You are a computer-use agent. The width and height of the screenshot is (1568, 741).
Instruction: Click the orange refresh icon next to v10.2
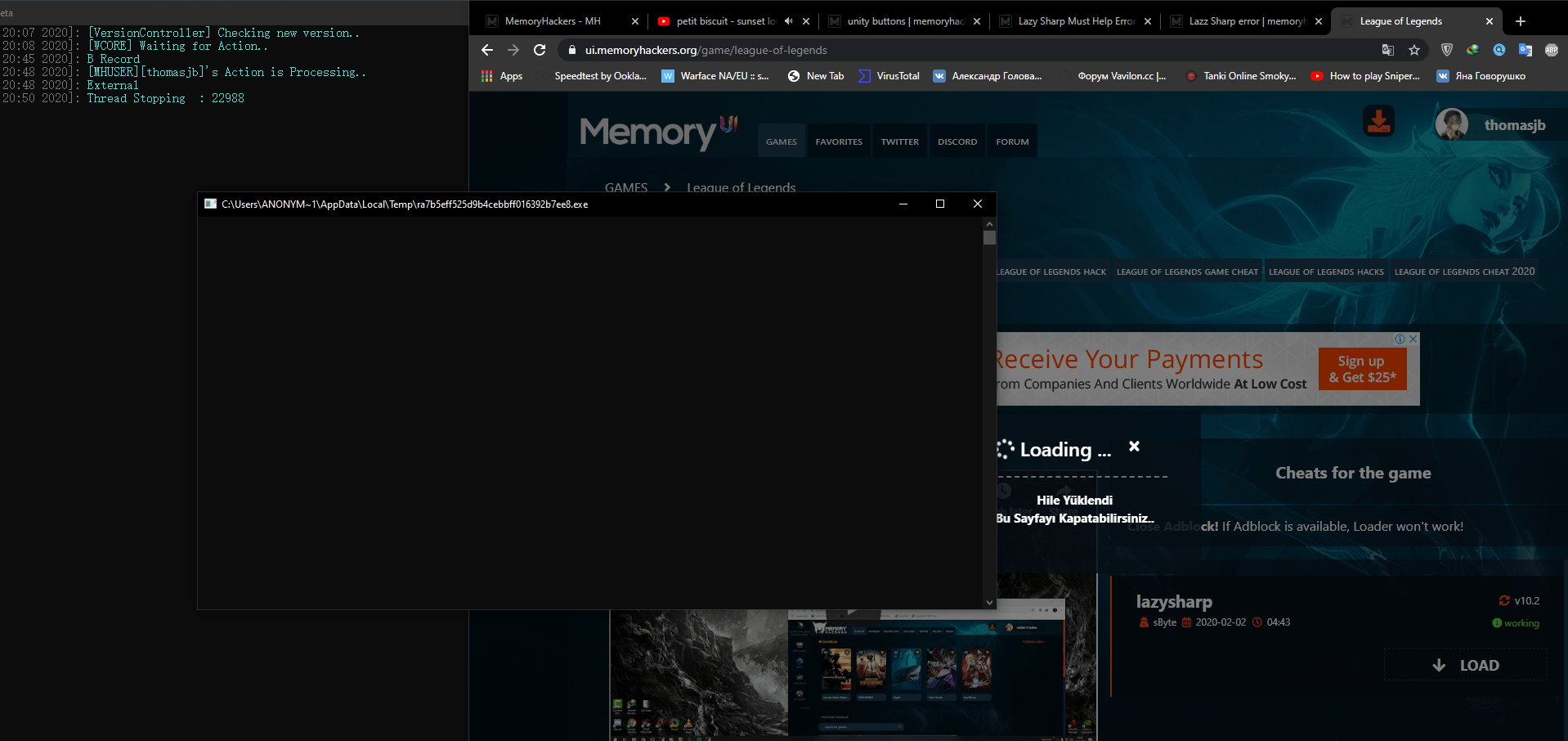(x=1504, y=600)
